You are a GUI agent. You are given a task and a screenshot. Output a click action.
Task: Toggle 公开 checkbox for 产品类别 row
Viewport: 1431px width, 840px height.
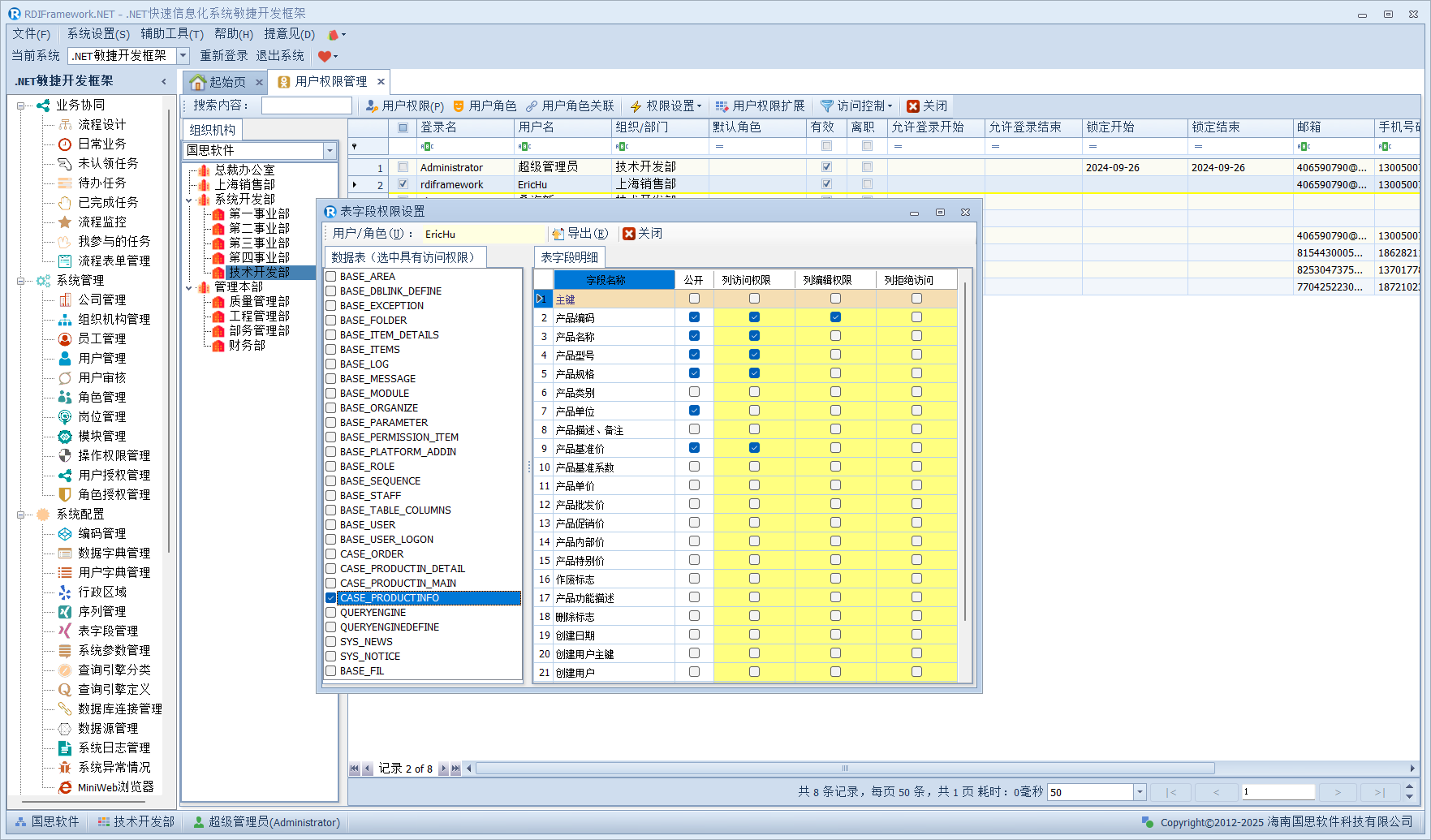694,392
